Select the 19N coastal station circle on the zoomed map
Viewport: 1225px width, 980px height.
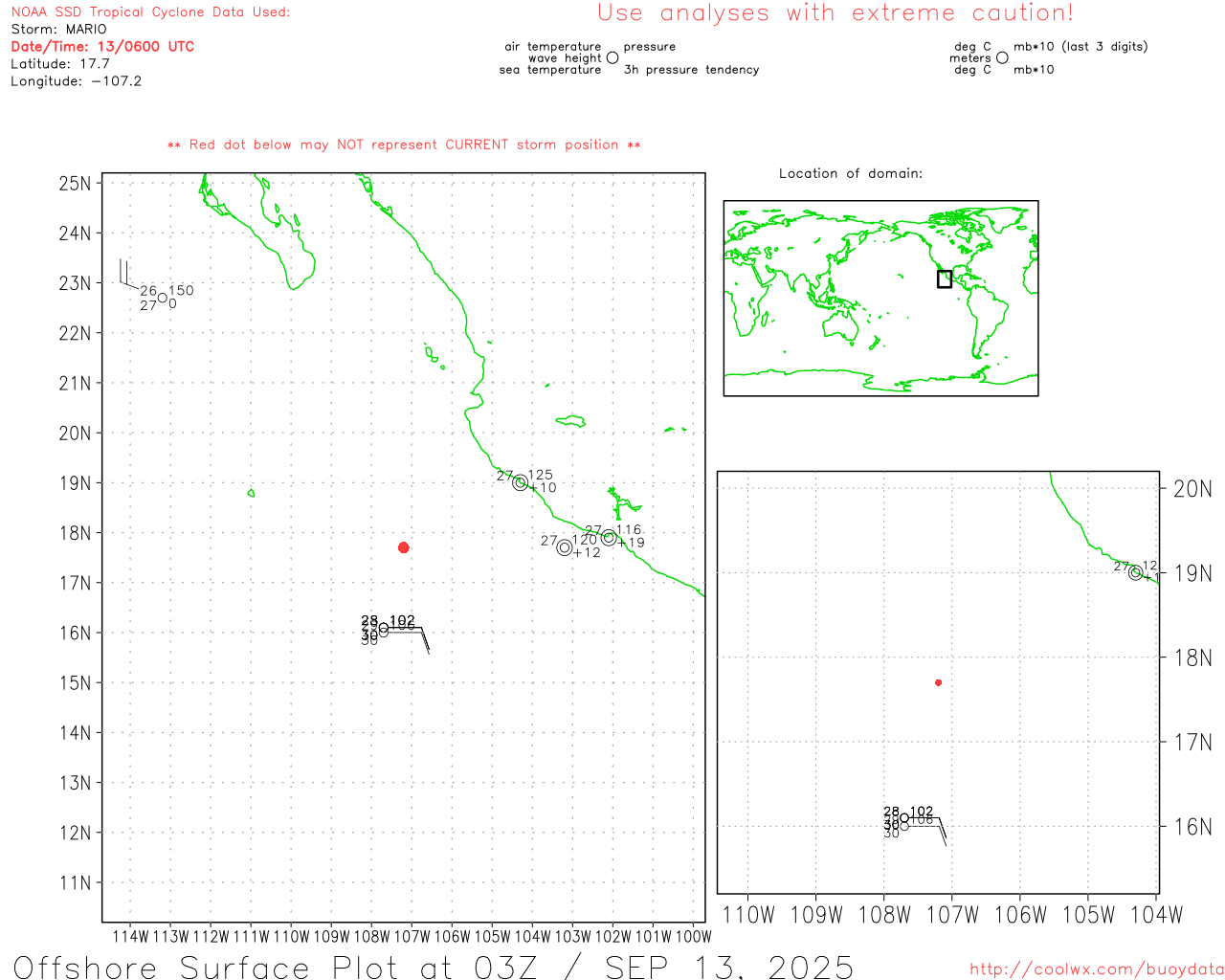(x=1136, y=573)
